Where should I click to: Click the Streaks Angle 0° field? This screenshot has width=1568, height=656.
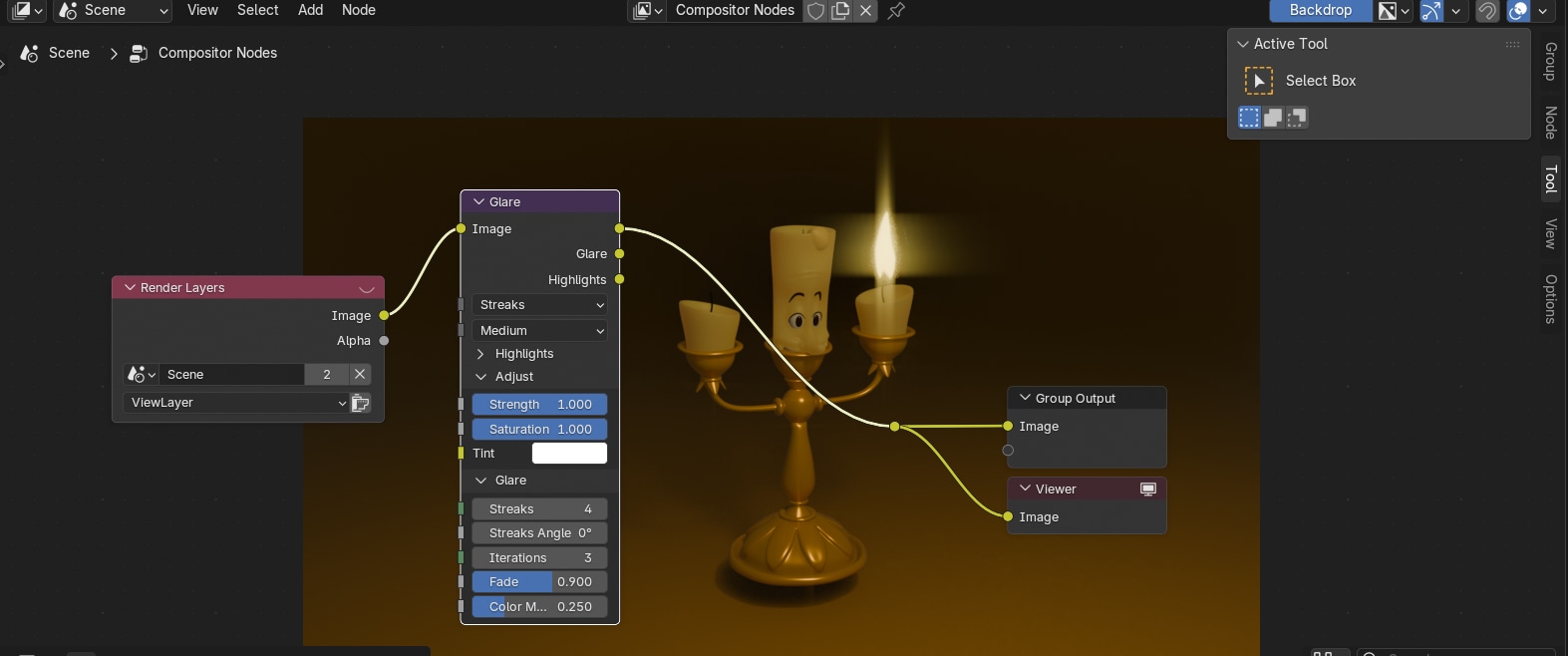pos(539,533)
